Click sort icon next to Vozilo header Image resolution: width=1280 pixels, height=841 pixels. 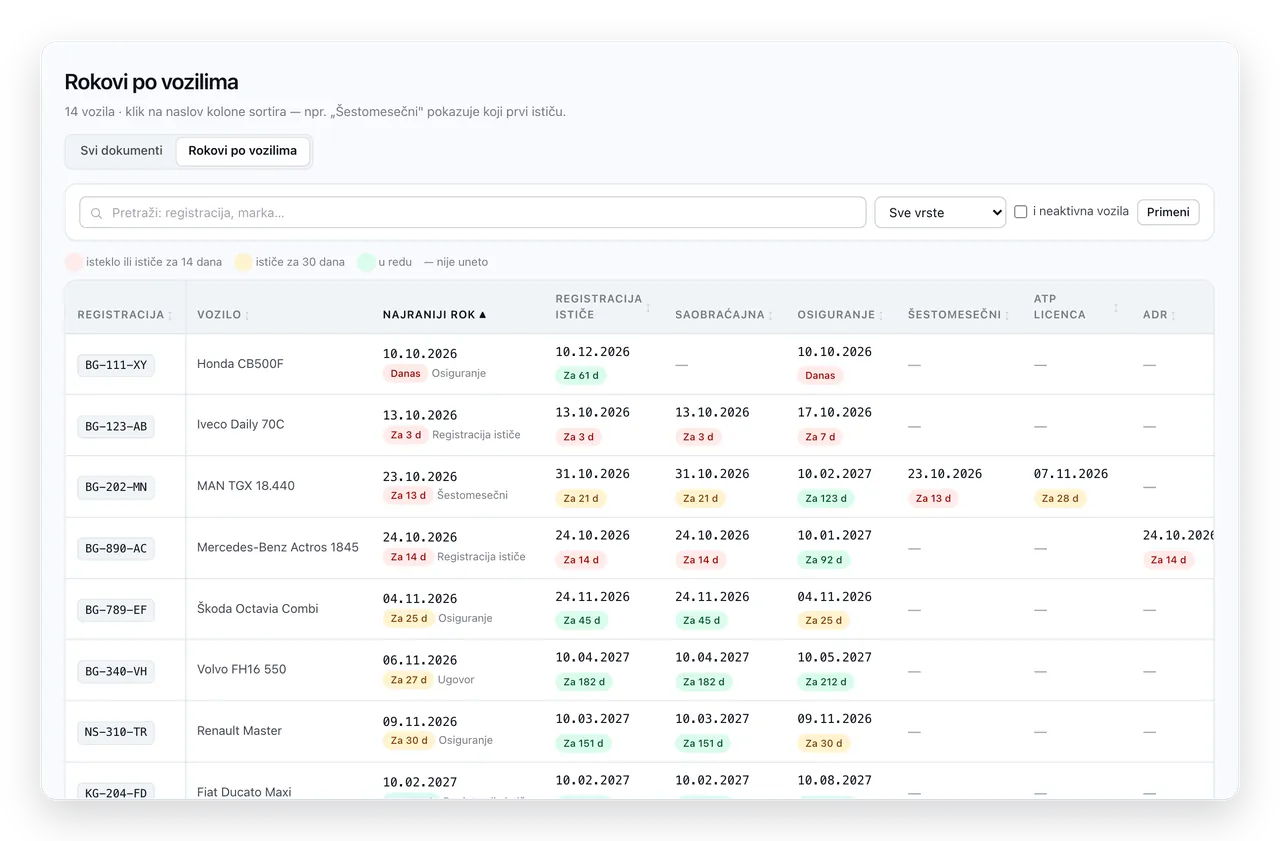click(x=247, y=315)
